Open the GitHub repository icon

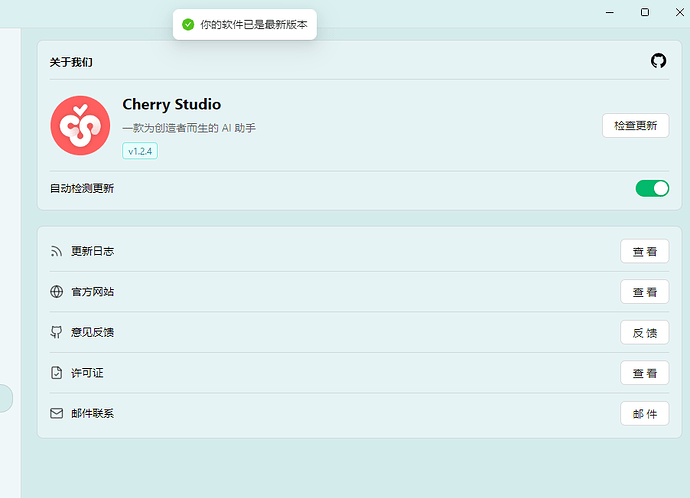click(658, 61)
